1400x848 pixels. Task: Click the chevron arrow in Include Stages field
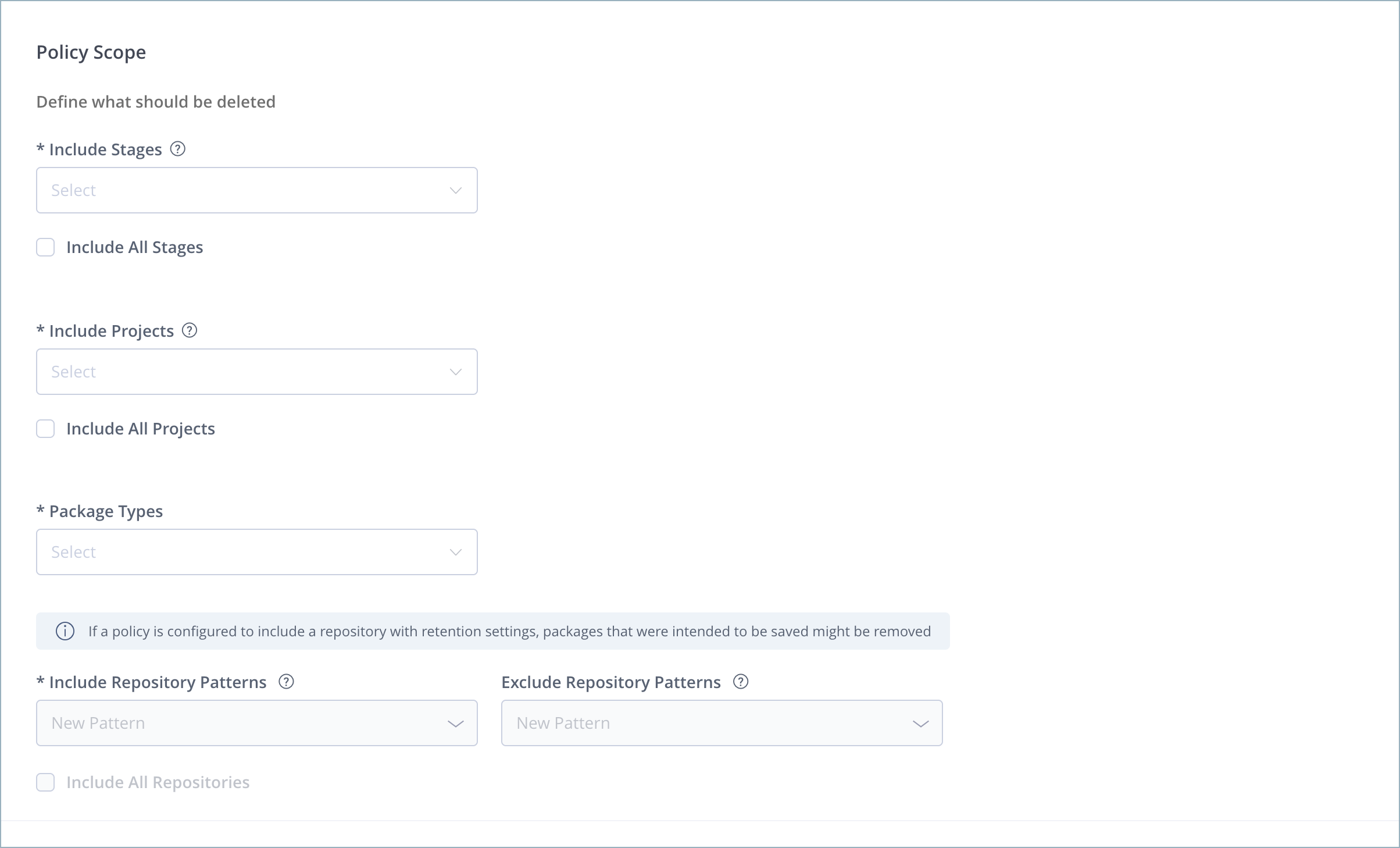(456, 190)
